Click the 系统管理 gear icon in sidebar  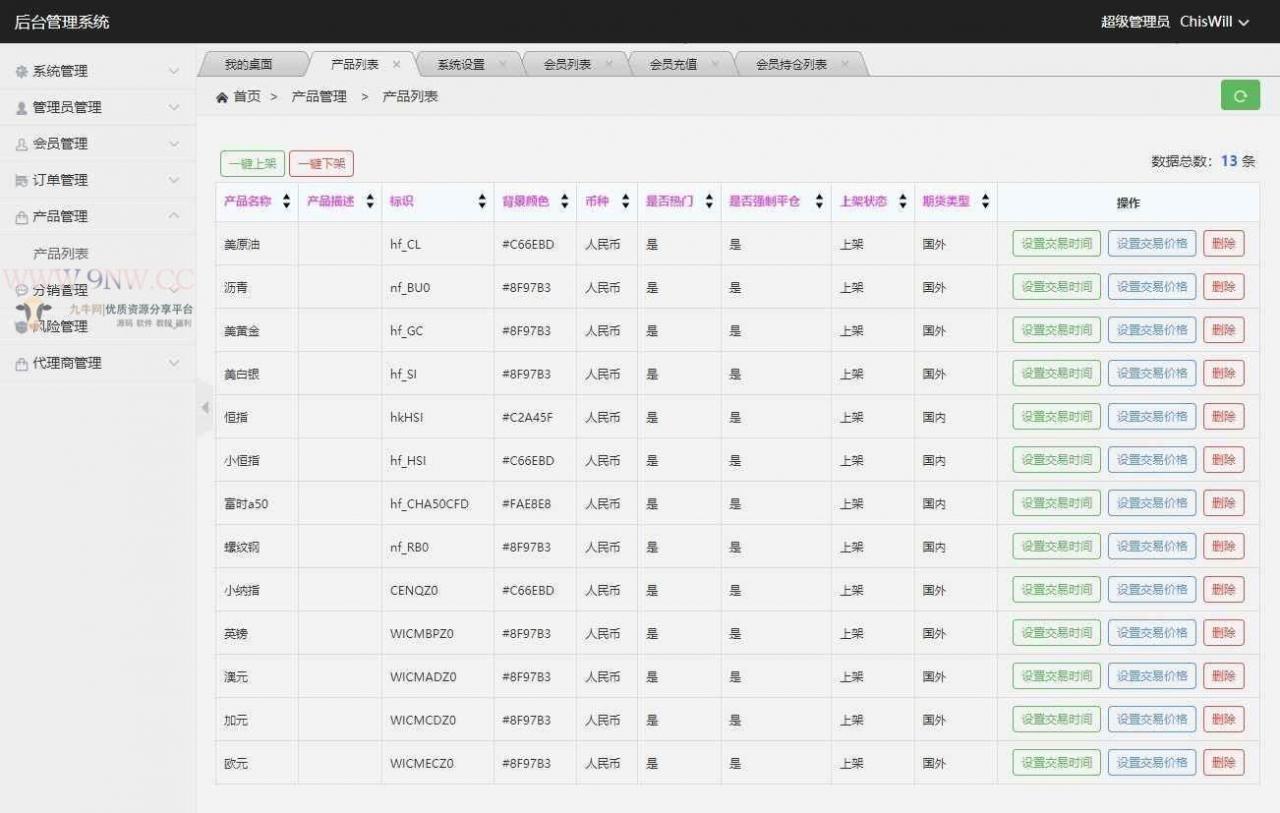(x=22, y=72)
